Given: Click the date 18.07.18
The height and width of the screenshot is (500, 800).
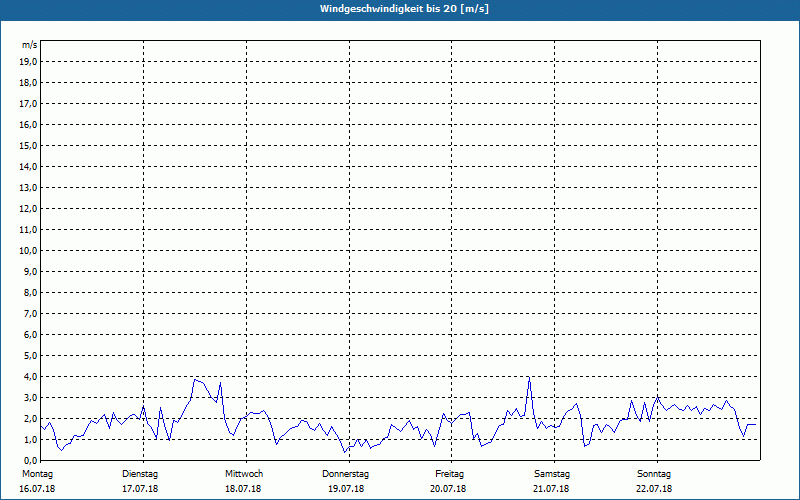Looking at the screenshot, I should (243, 489).
